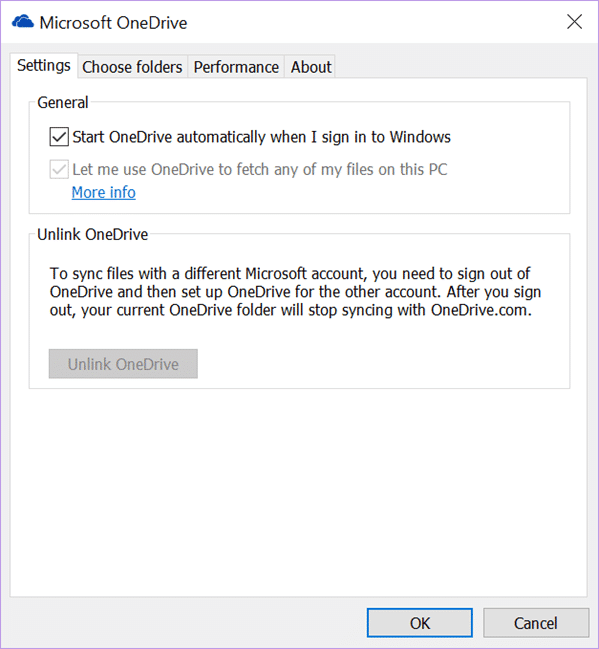The width and height of the screenshot is (599, 649).
Task: Click the OneDrive cloud icon in title bar
Action: pos(23,22)
